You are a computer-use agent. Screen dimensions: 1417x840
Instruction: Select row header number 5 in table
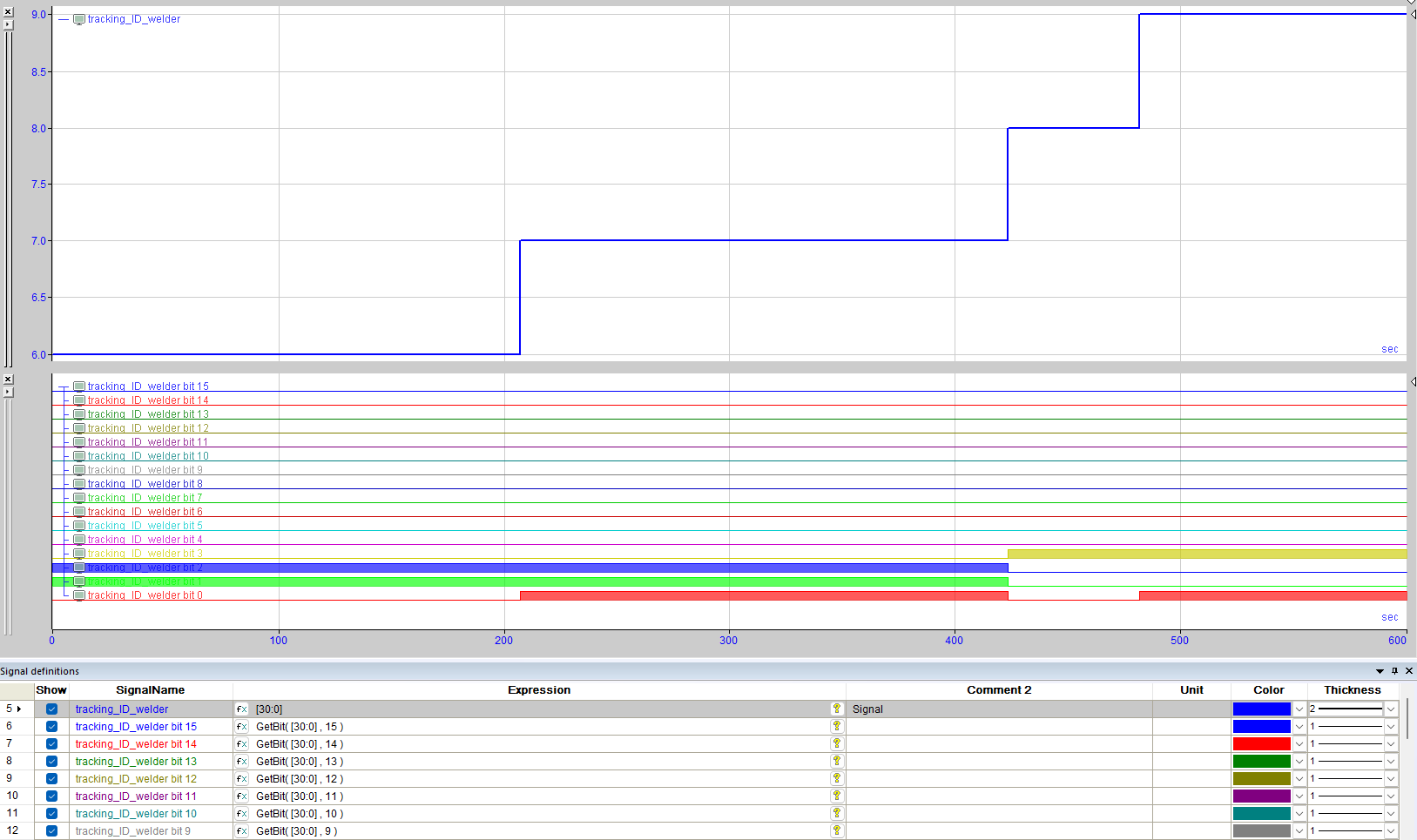coord(17,709)
